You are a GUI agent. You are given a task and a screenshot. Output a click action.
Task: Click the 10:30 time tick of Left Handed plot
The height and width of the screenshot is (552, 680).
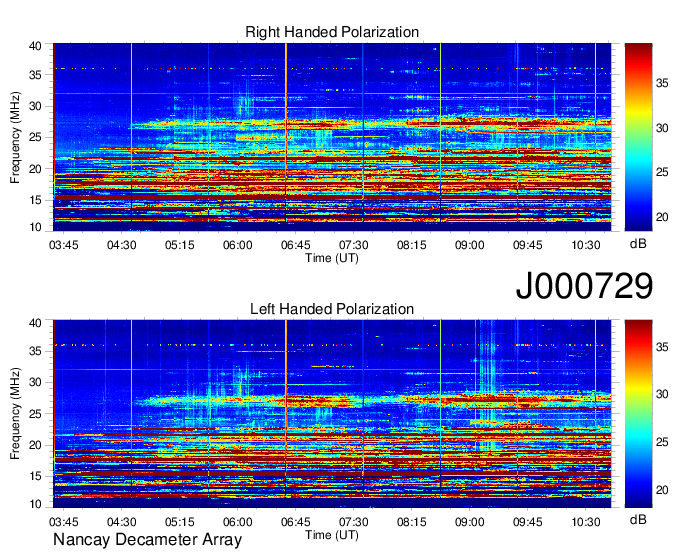coord(585,522)
